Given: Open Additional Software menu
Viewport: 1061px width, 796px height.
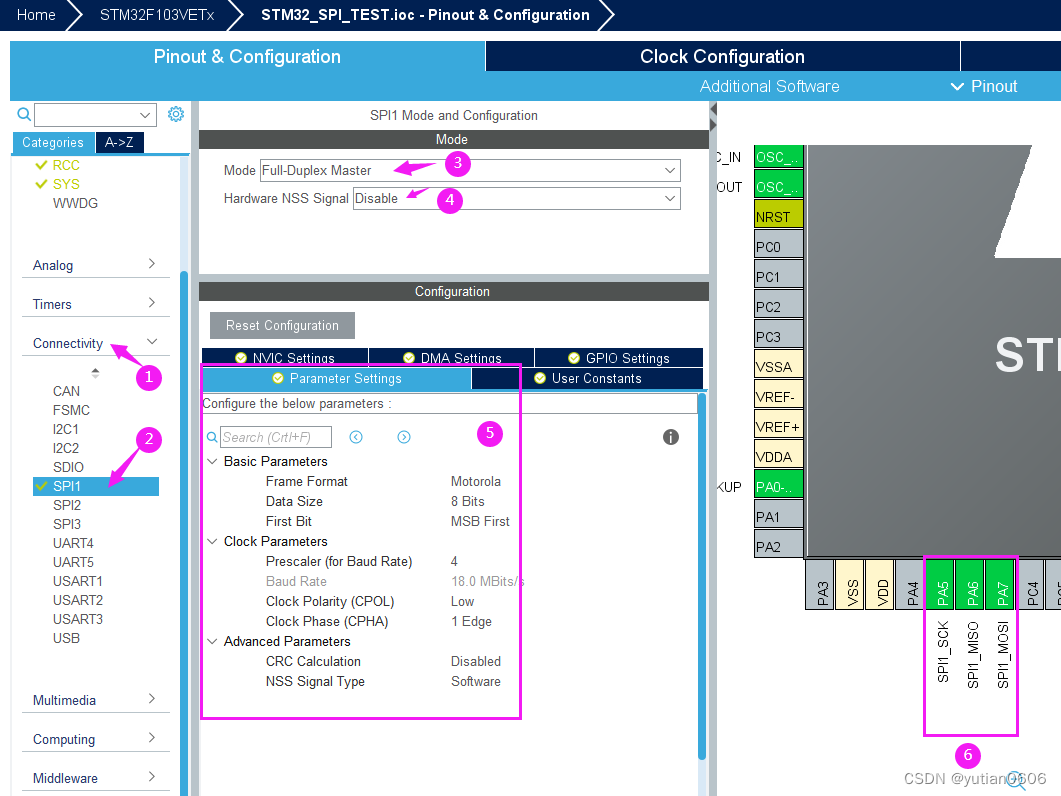Looking at the screenshot, I should (769, 86).
